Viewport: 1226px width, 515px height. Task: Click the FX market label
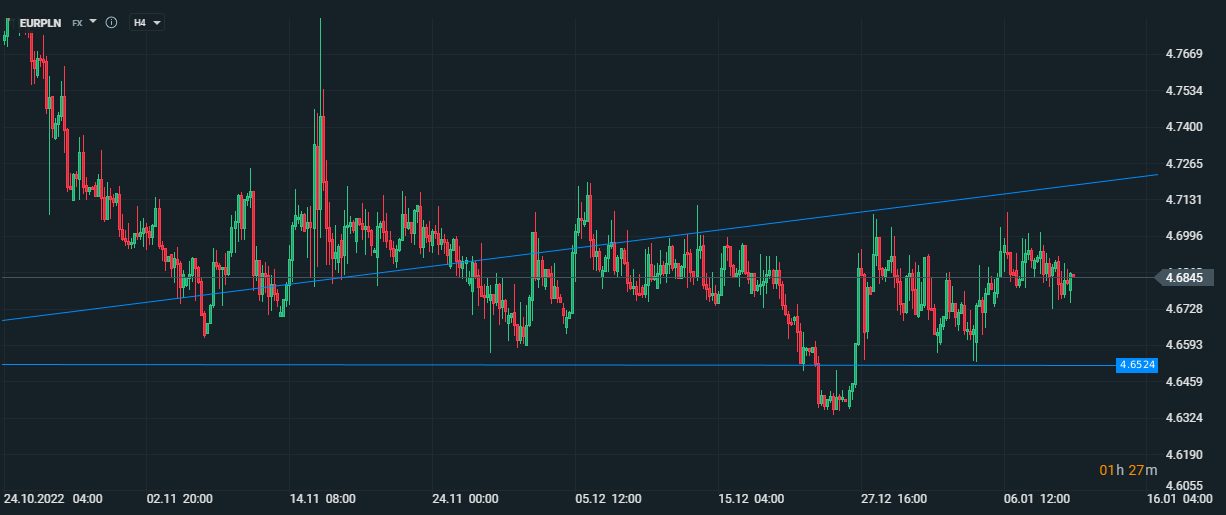(77, 22)
